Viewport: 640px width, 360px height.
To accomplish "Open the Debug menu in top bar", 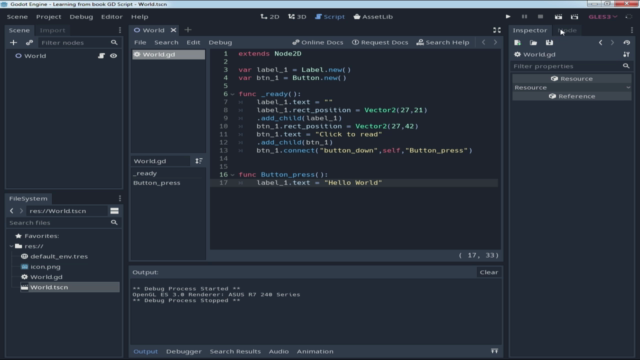I will 81,17.
